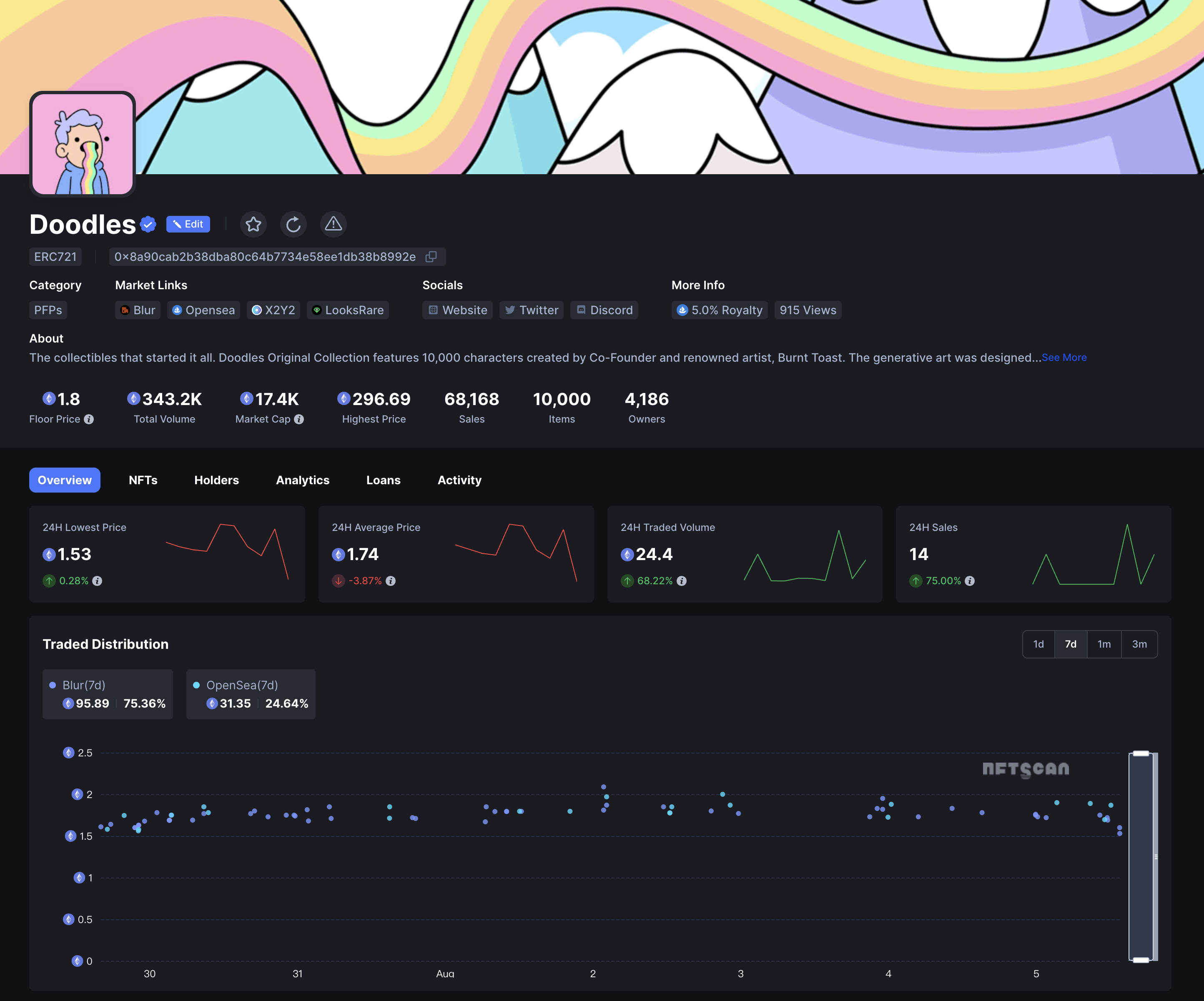Open the Market Cap info tooltip icon

click(298, 419)
